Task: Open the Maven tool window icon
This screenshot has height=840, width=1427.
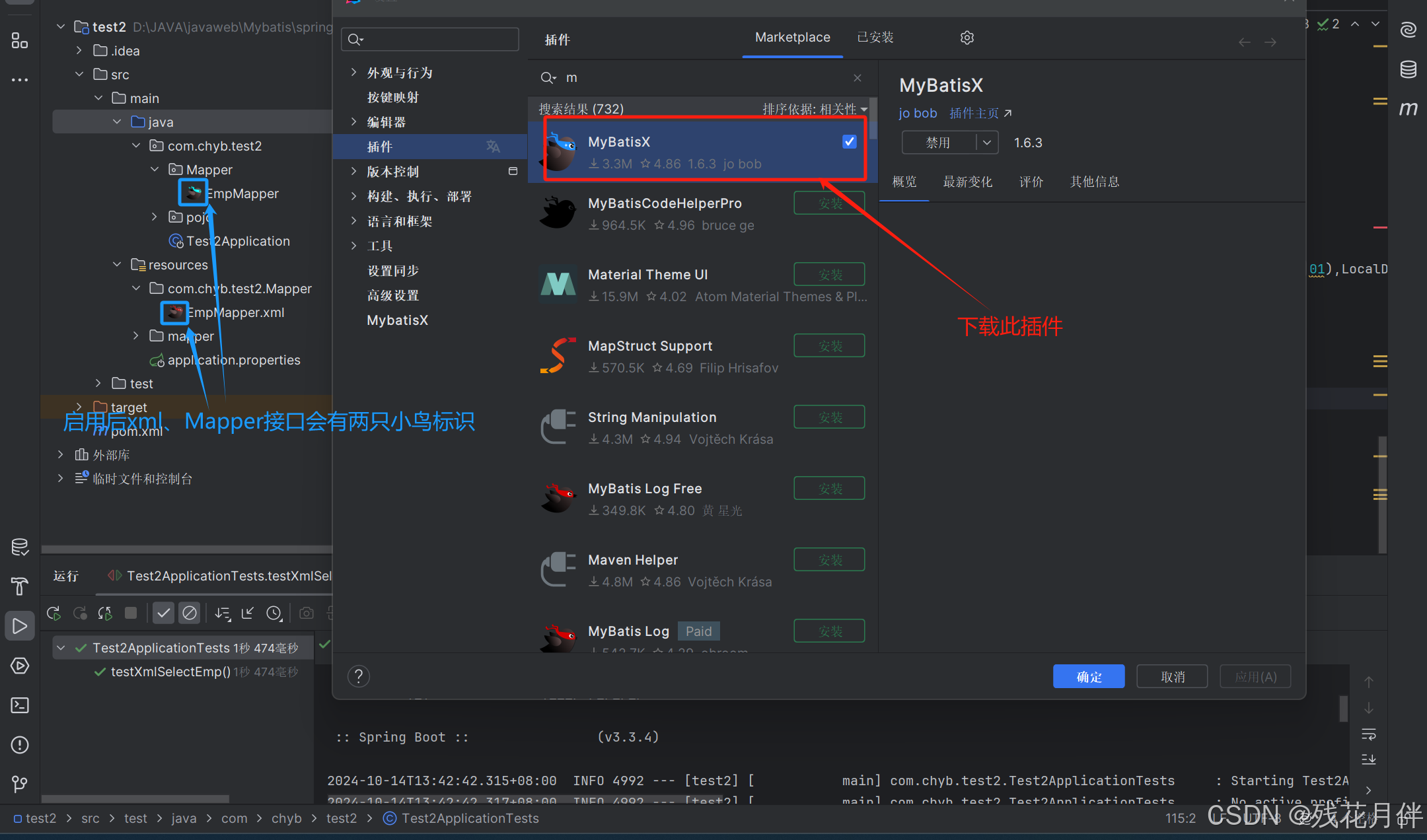Action: tap(1408, 108)
